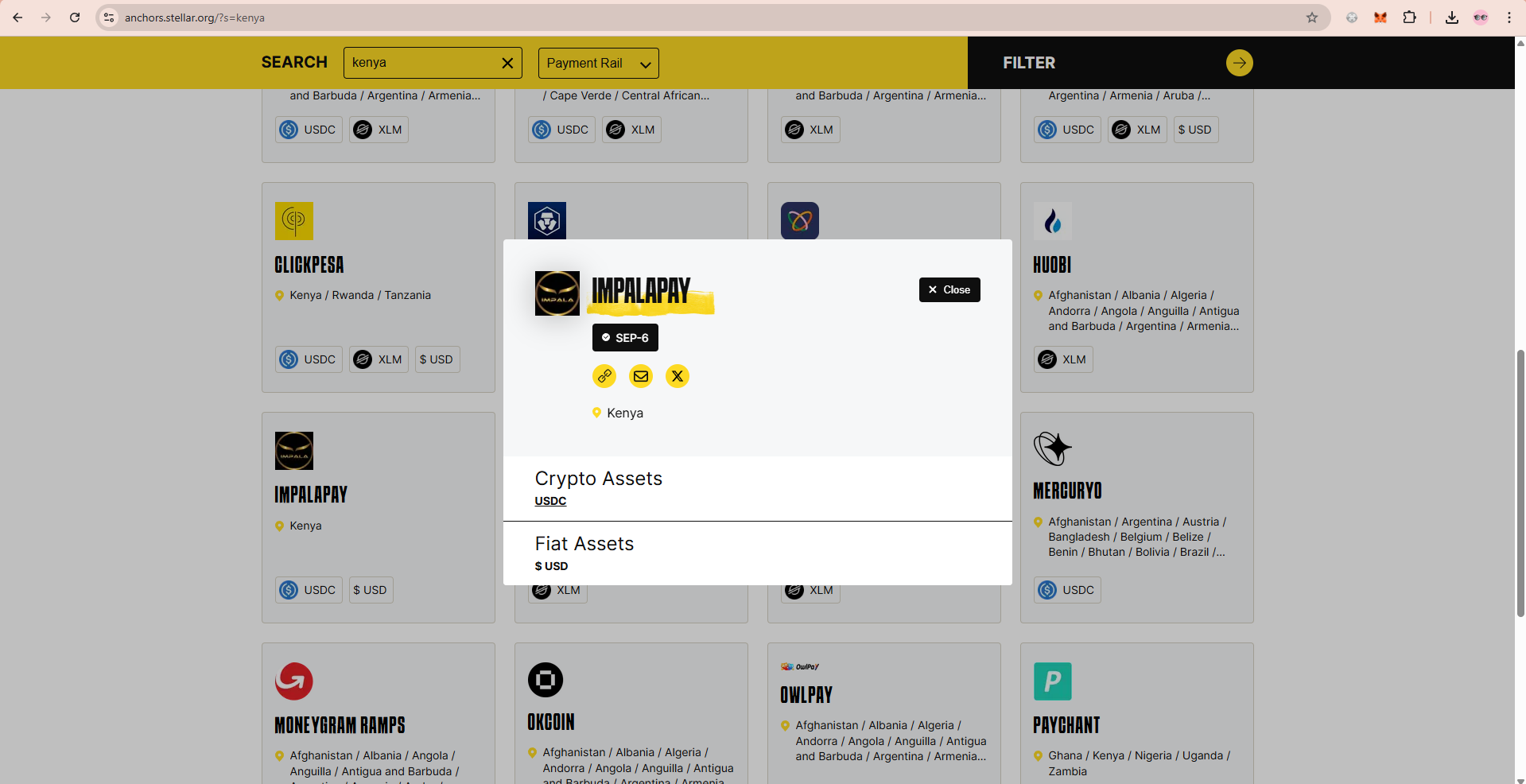Click the USDC tag on left ImpalaPay card
Viewport: 1526px width, 784px height.
(x=309, y=590)
